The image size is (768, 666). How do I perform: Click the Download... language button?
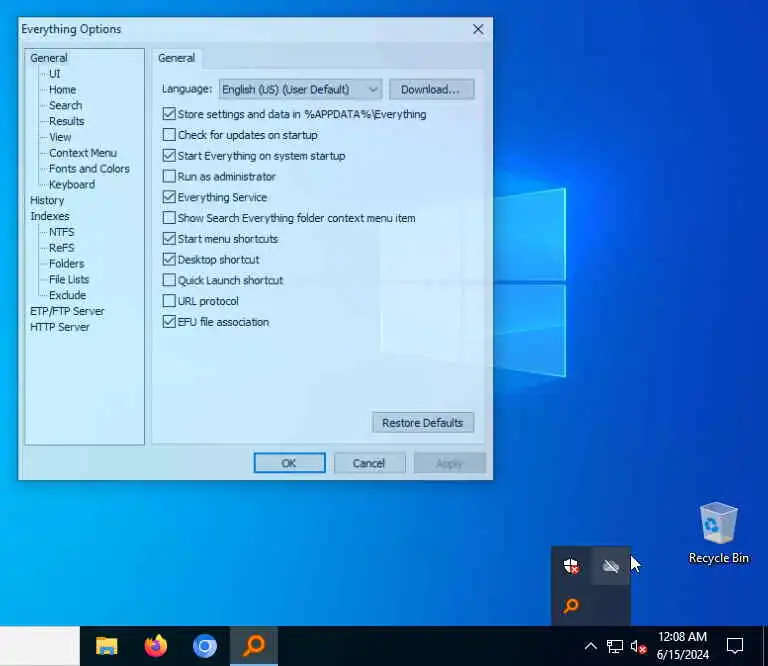432,89
